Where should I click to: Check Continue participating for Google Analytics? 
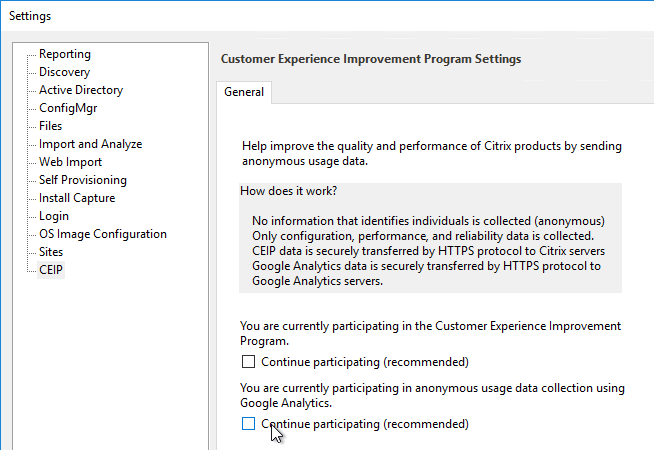(x=248, y=424)
